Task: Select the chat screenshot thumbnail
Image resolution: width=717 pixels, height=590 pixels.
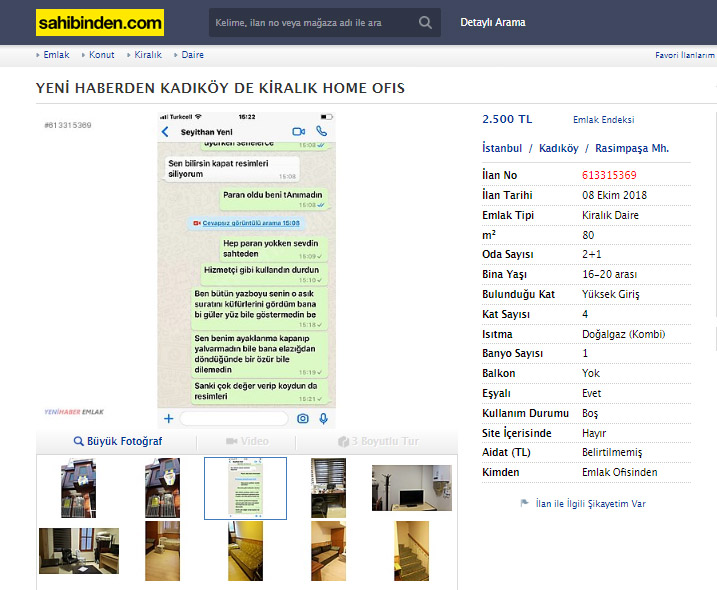Action: pyautogui.click(x=245, y=488)
